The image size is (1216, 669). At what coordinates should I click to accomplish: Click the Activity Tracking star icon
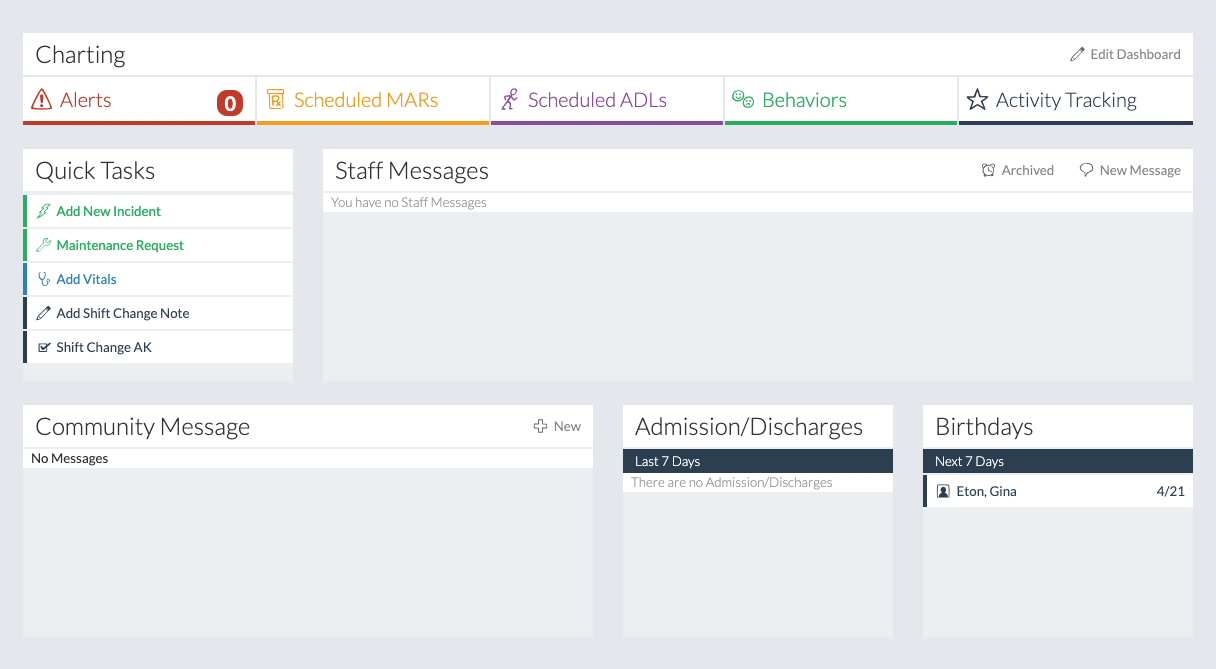[x=977, y=100]
